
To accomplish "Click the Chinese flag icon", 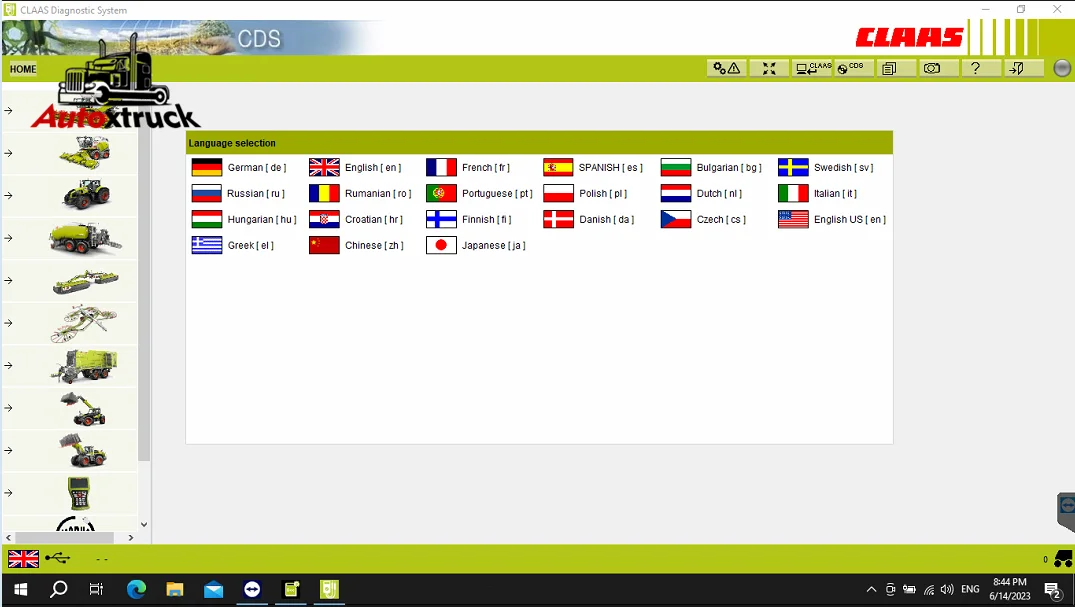I will pos(324,246).
